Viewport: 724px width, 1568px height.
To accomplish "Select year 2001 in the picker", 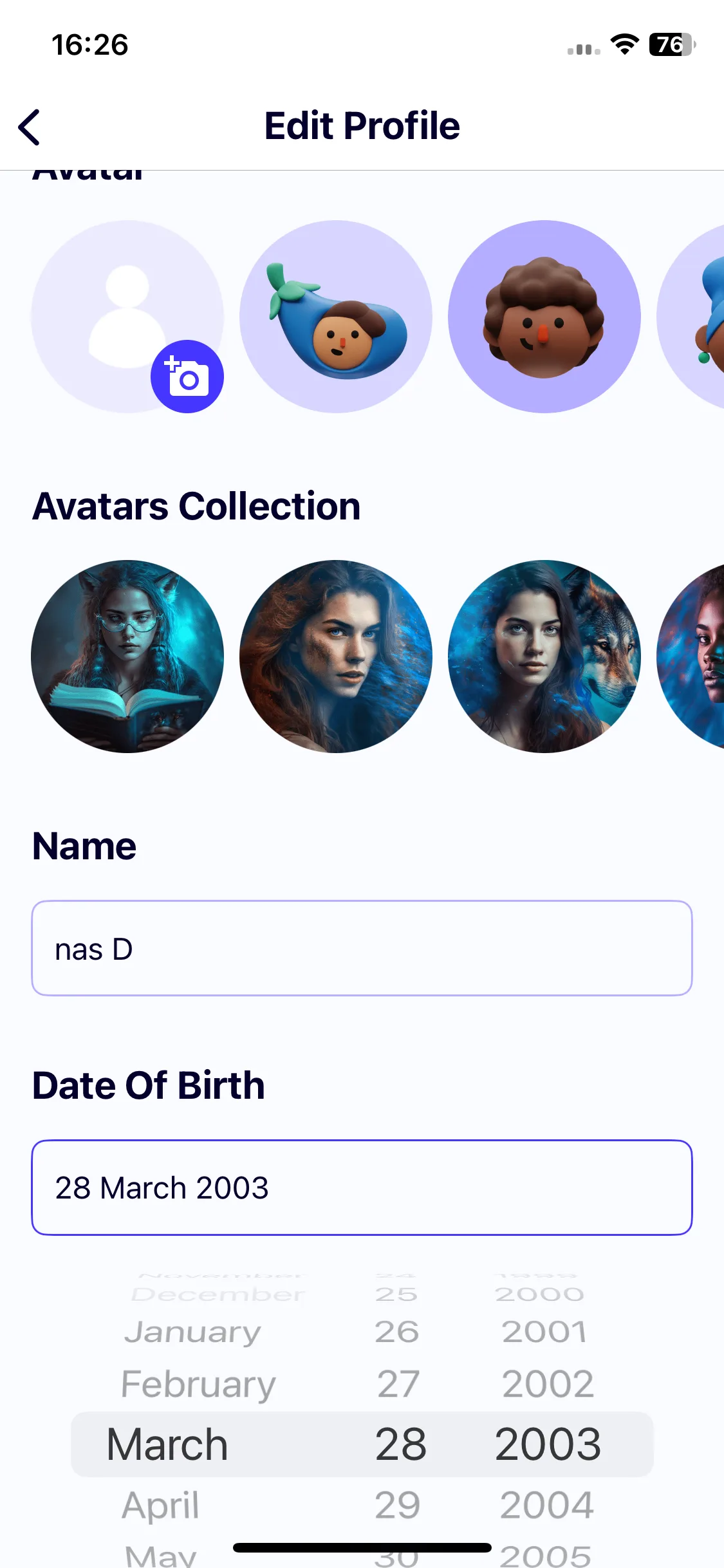I will (544, 1332).
